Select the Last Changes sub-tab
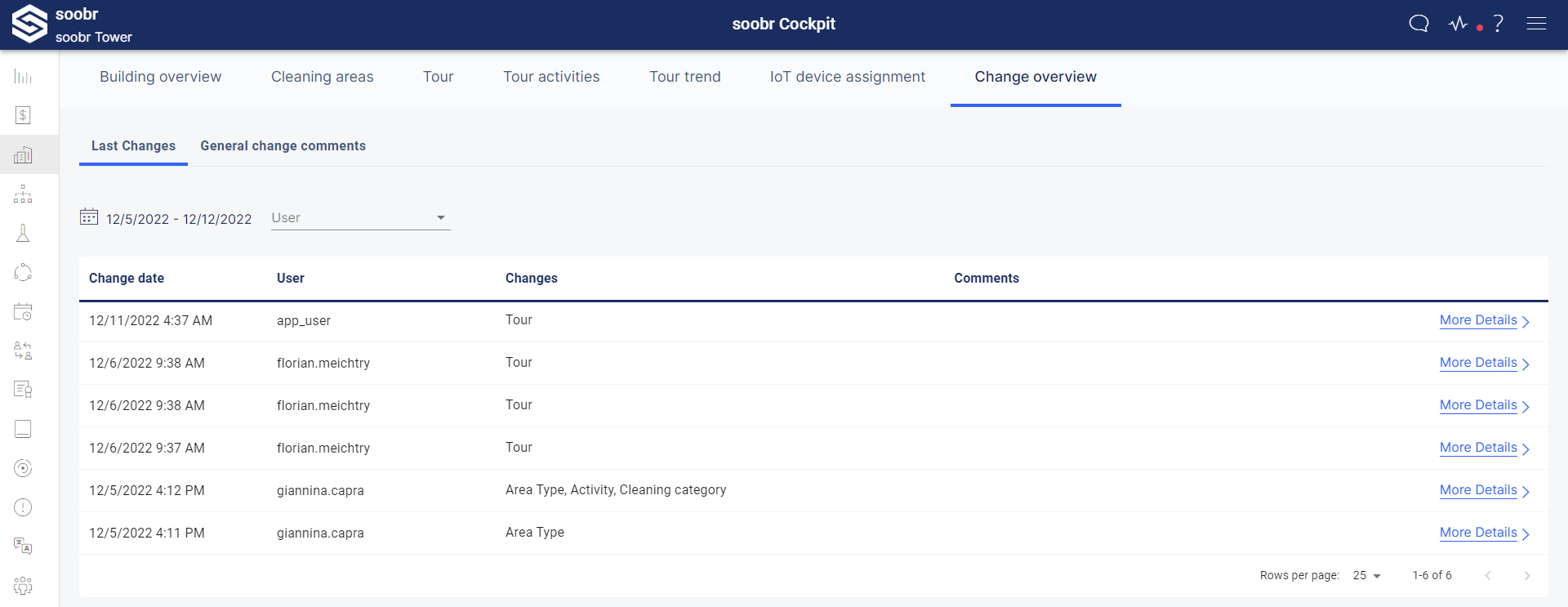1568x607 pixels. pos(133,146)
